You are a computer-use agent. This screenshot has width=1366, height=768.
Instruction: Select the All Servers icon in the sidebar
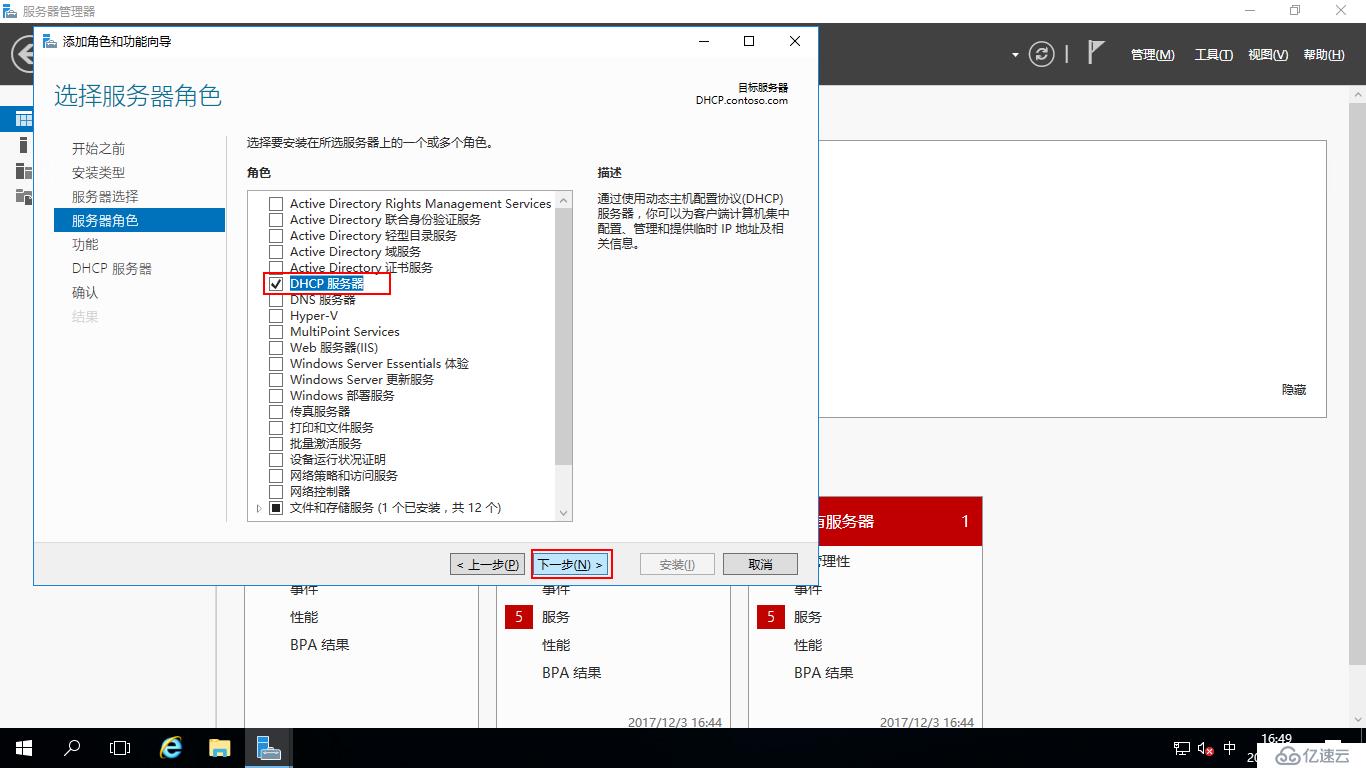pos(23,170)
